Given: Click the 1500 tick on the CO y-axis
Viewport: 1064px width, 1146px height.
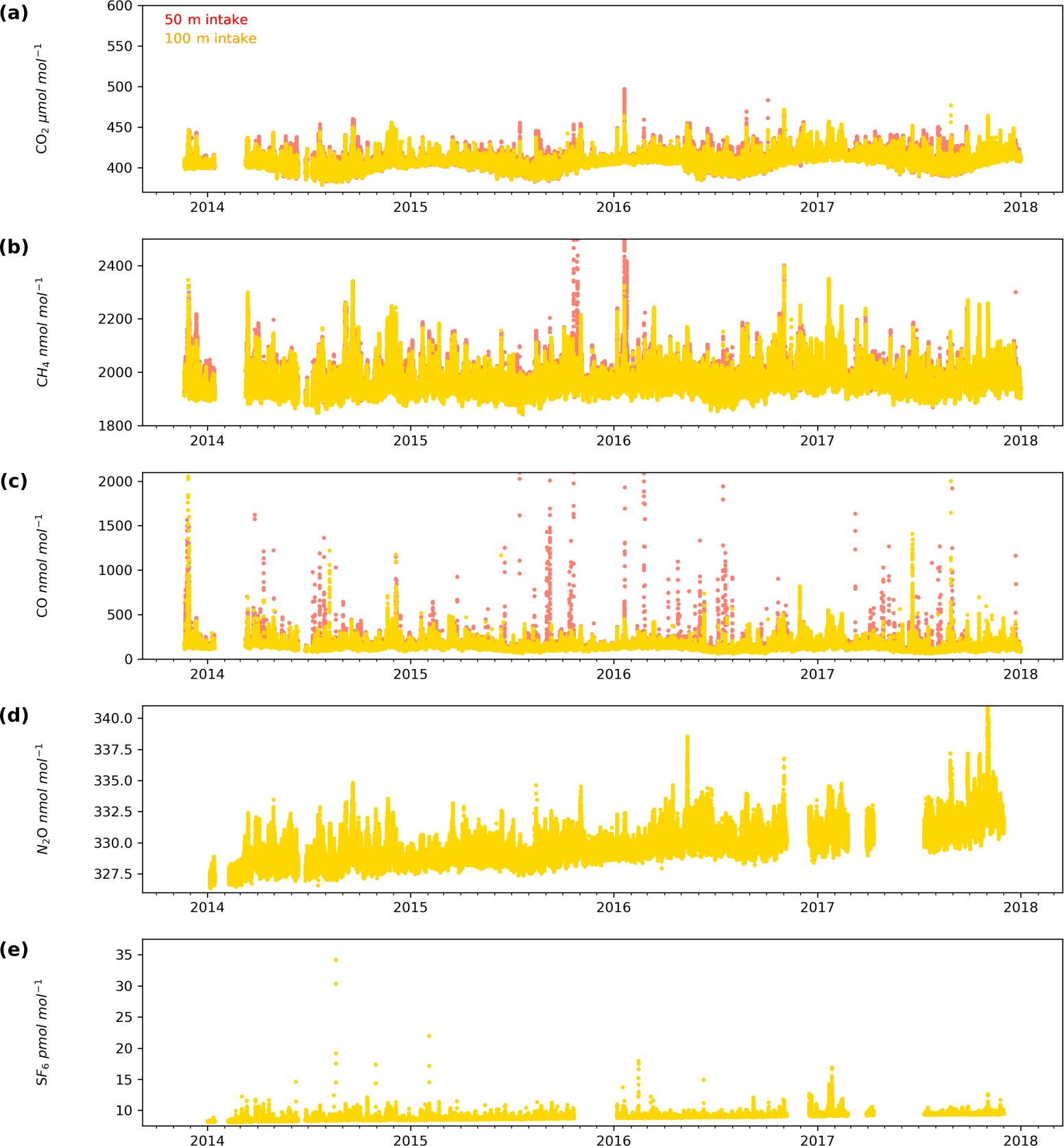Looking at the screenshot, I should click(116, 526).
